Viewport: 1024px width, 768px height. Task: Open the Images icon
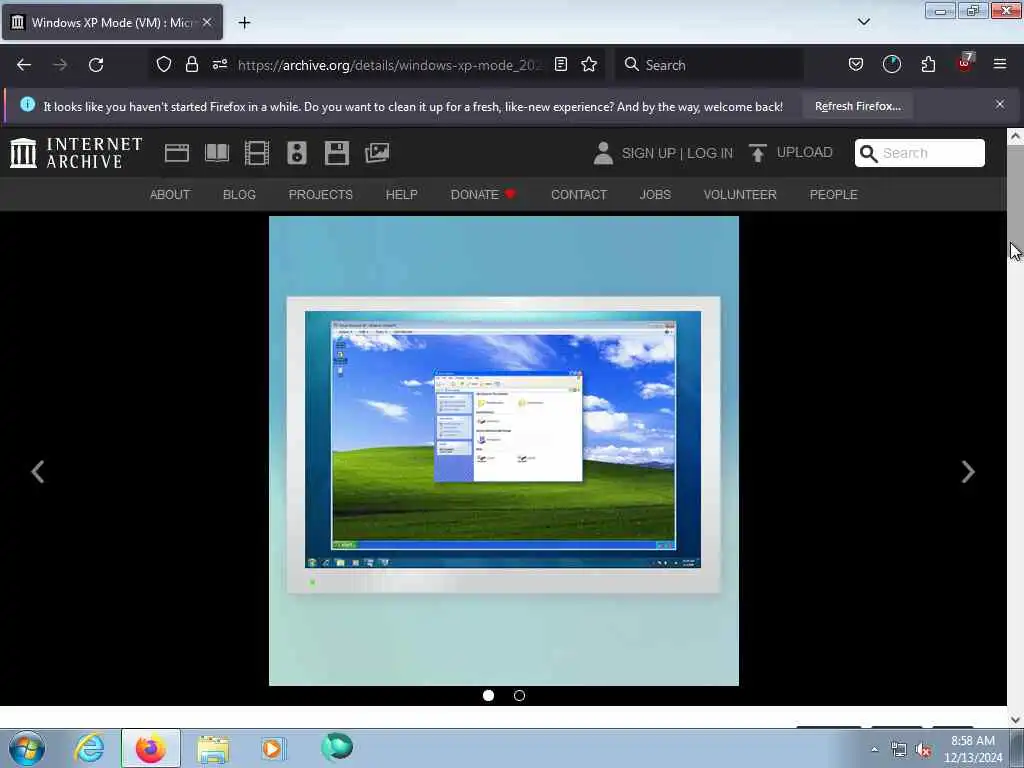click(x=377, y=153)
